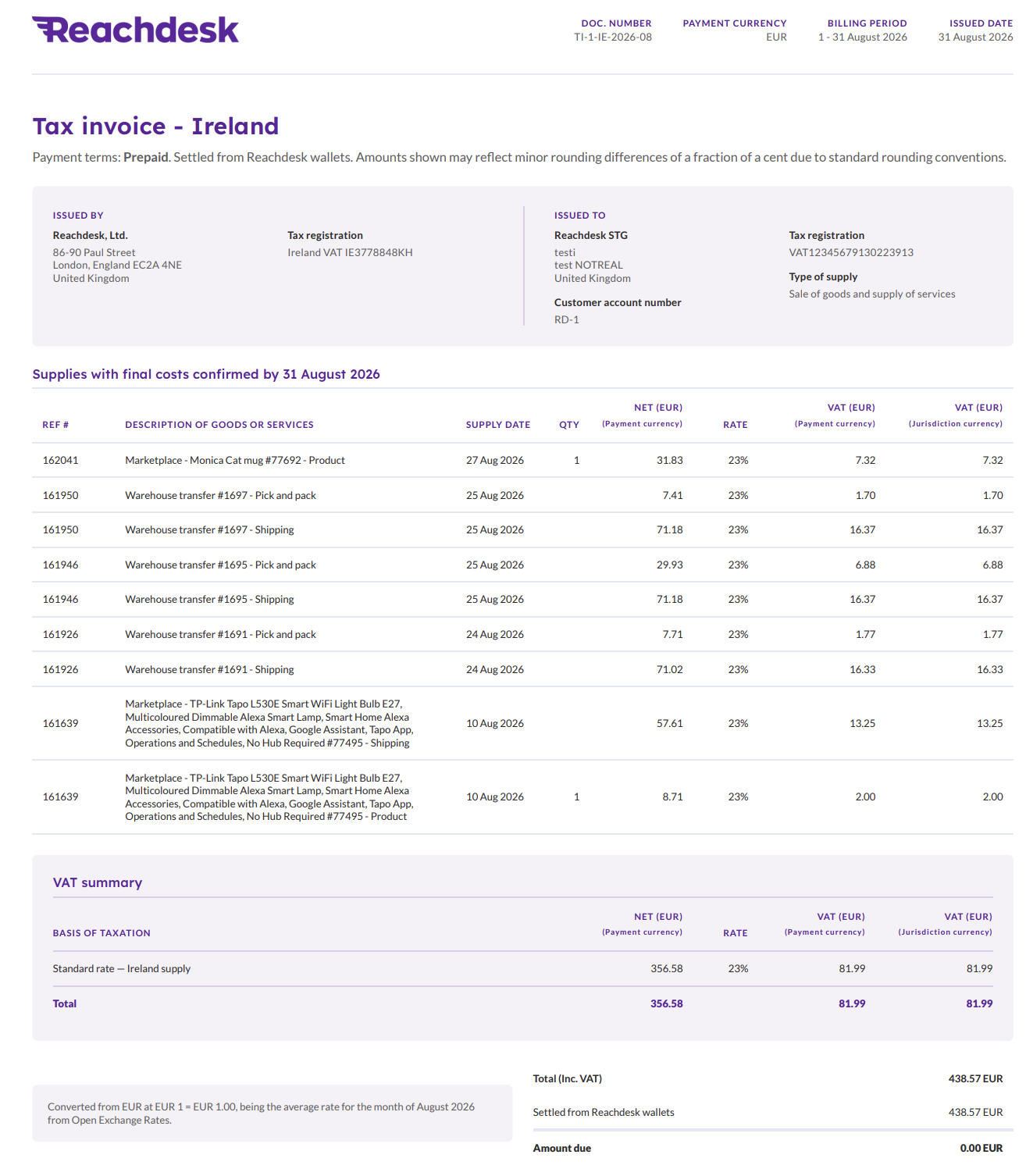Viewport: 1026px width, 1176px height.
Task: Click the Total label in VAT summary
Action: pos(65,1003)
